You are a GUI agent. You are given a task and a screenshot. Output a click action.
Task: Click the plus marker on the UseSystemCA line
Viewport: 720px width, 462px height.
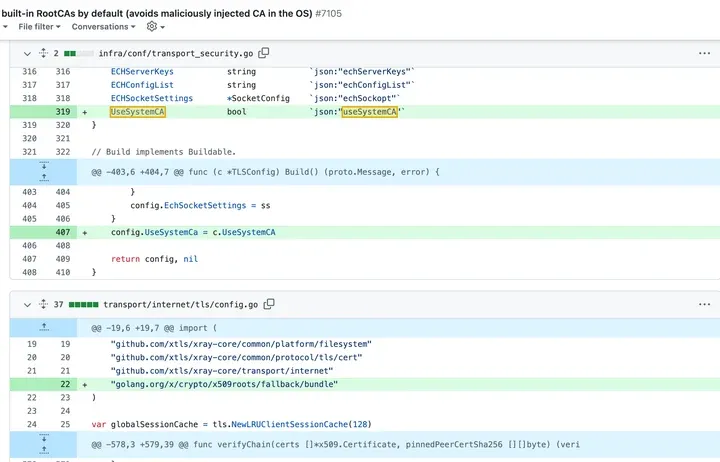click(x=84, y=112)
